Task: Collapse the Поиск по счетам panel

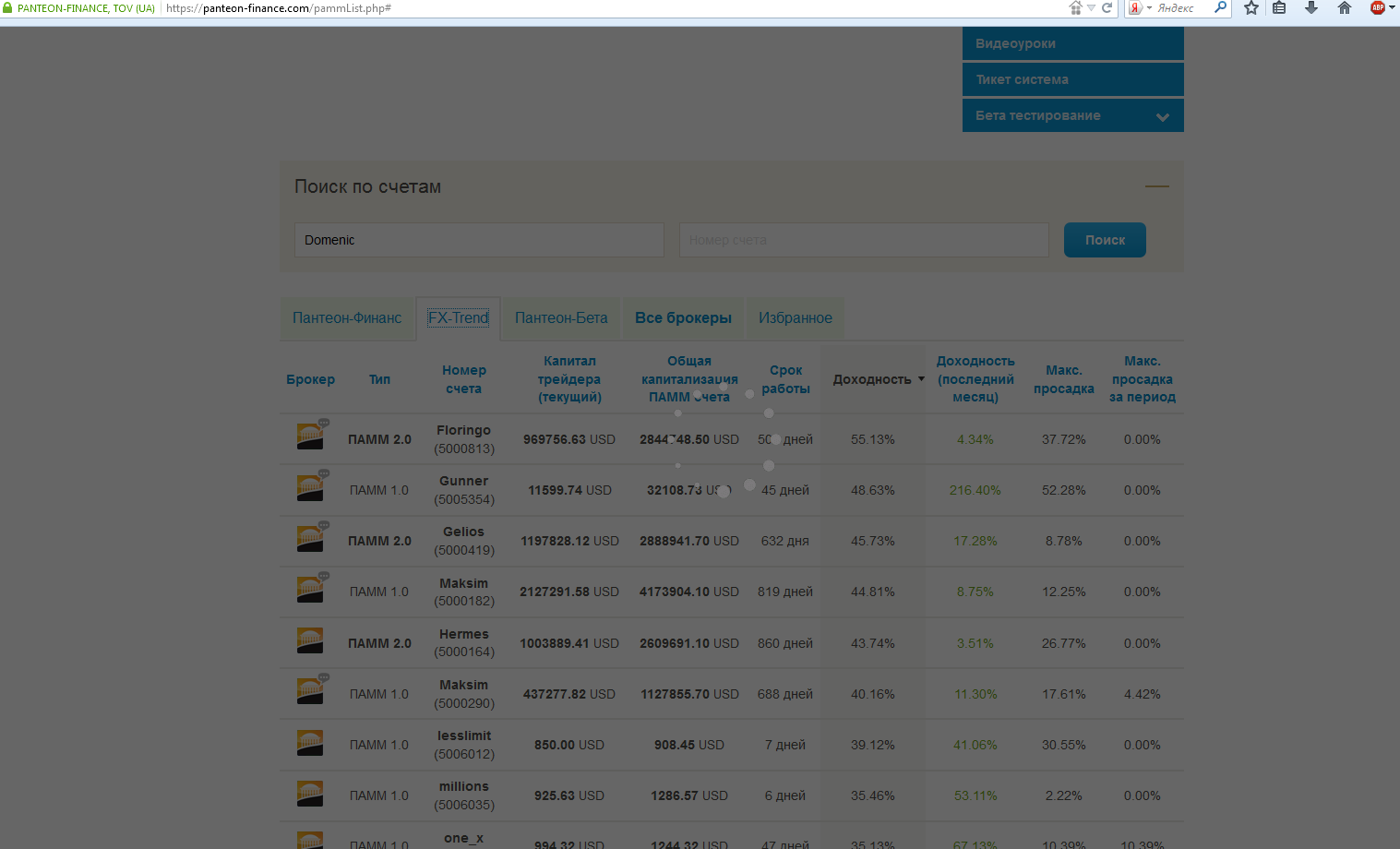Action: tap(1156, 186)
